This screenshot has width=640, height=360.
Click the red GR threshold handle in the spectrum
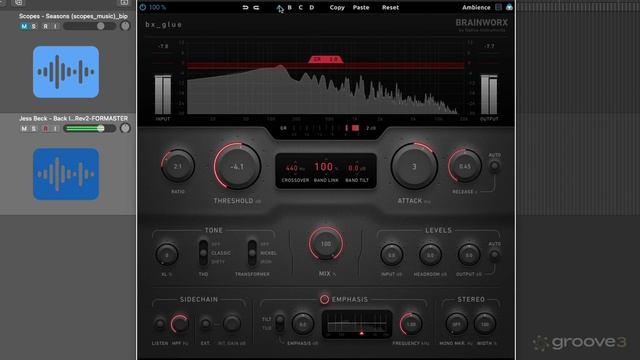[x=326, y=60]
